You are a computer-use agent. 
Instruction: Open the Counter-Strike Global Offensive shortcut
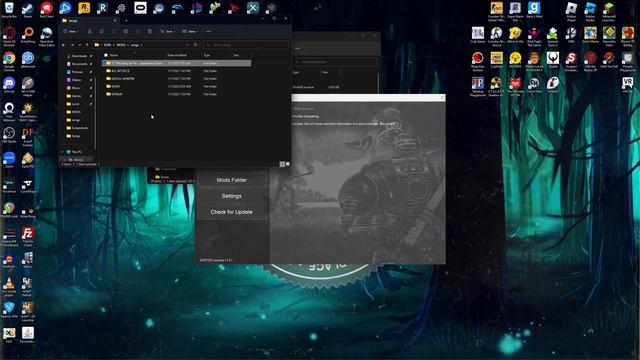coord(496,11)
